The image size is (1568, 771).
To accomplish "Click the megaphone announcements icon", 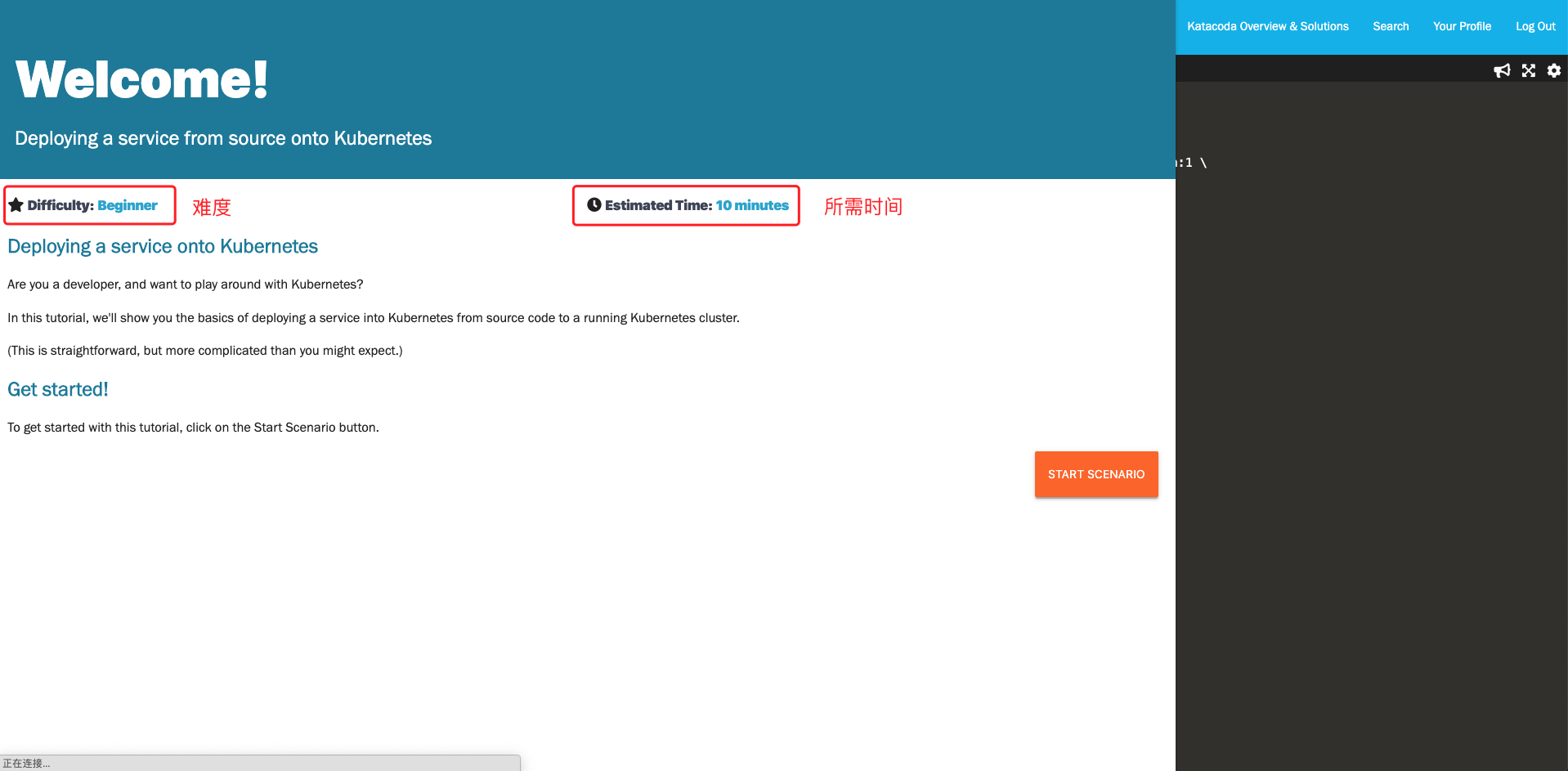I will pyautogui.click(x=1502, y=70).
